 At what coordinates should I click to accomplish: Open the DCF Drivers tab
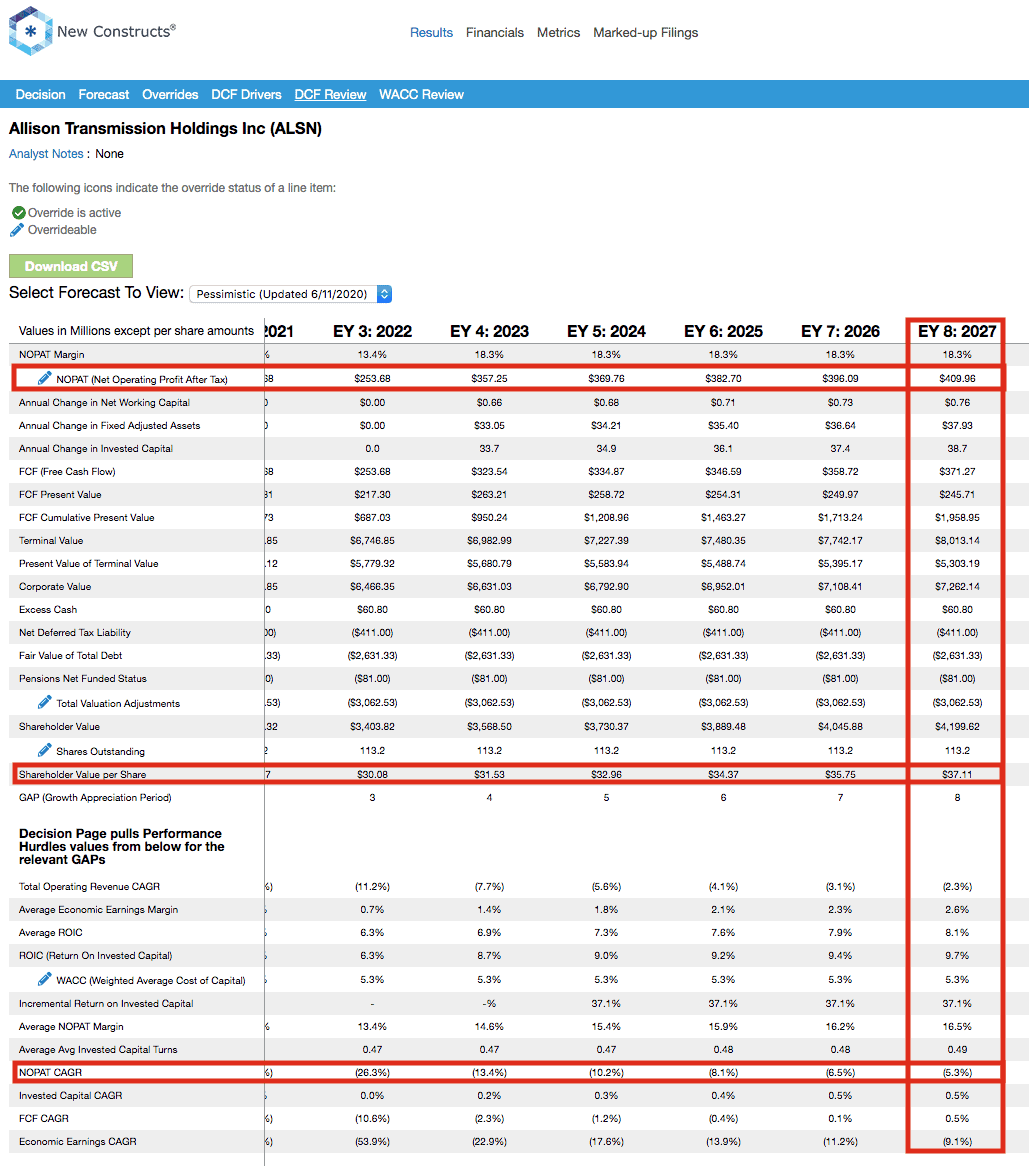click(x=246, y=94)
